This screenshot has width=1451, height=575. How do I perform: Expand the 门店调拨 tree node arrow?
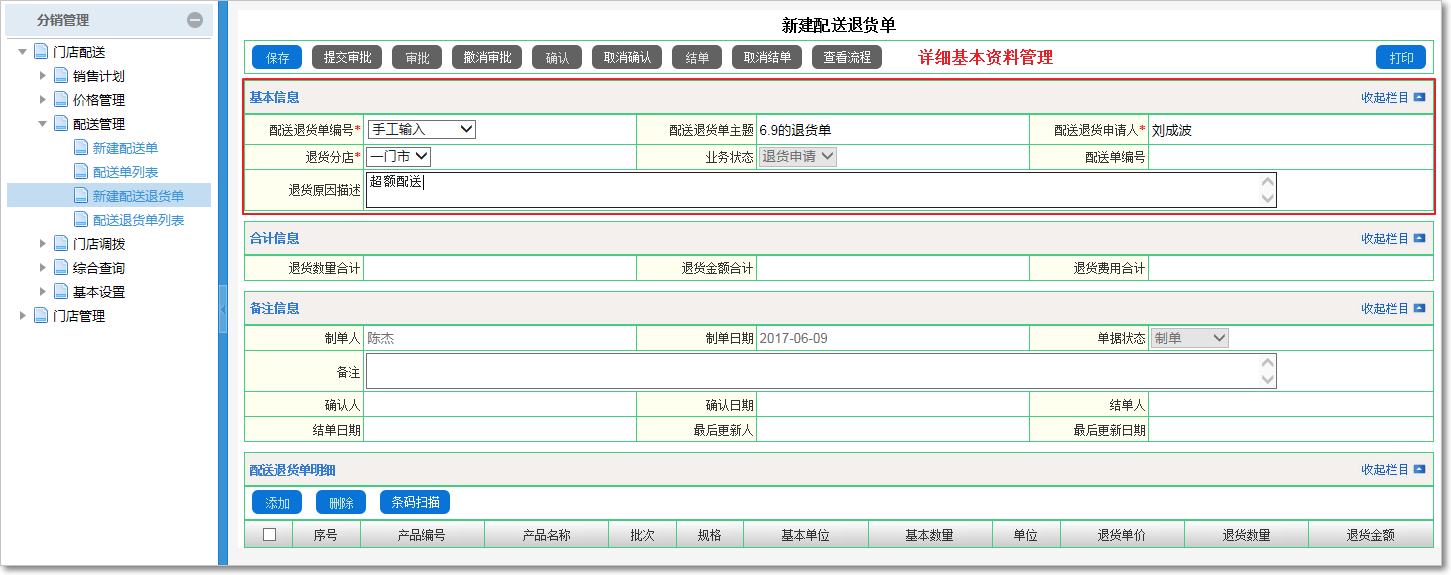point(43,244)
